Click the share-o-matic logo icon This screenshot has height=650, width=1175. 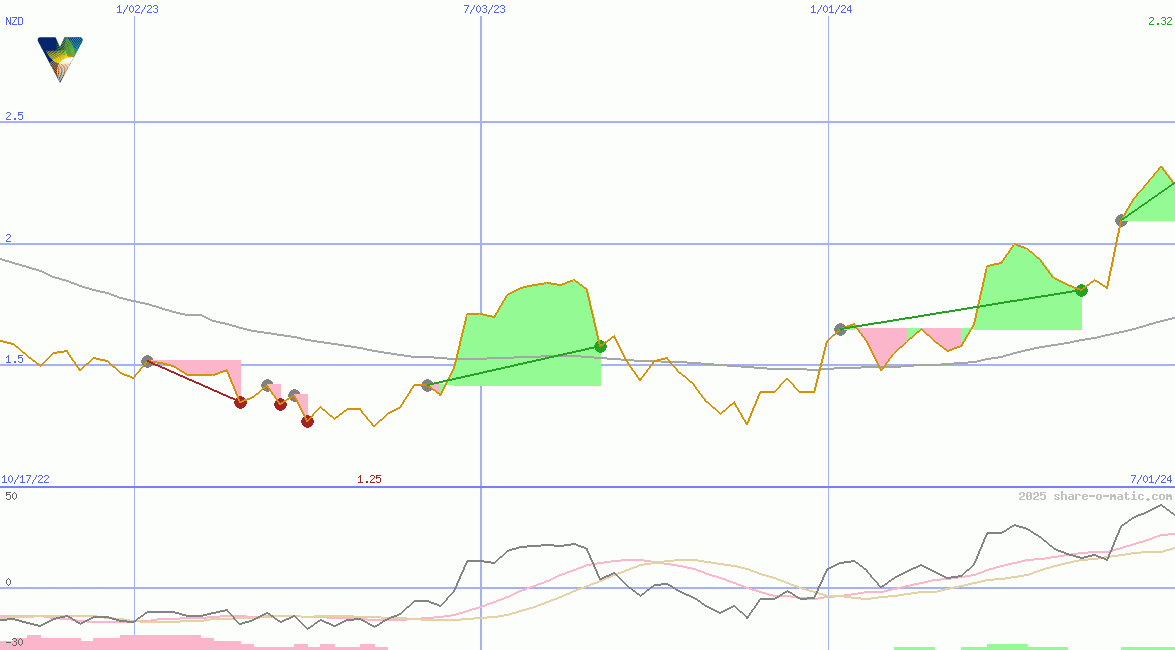pos(60,58)
